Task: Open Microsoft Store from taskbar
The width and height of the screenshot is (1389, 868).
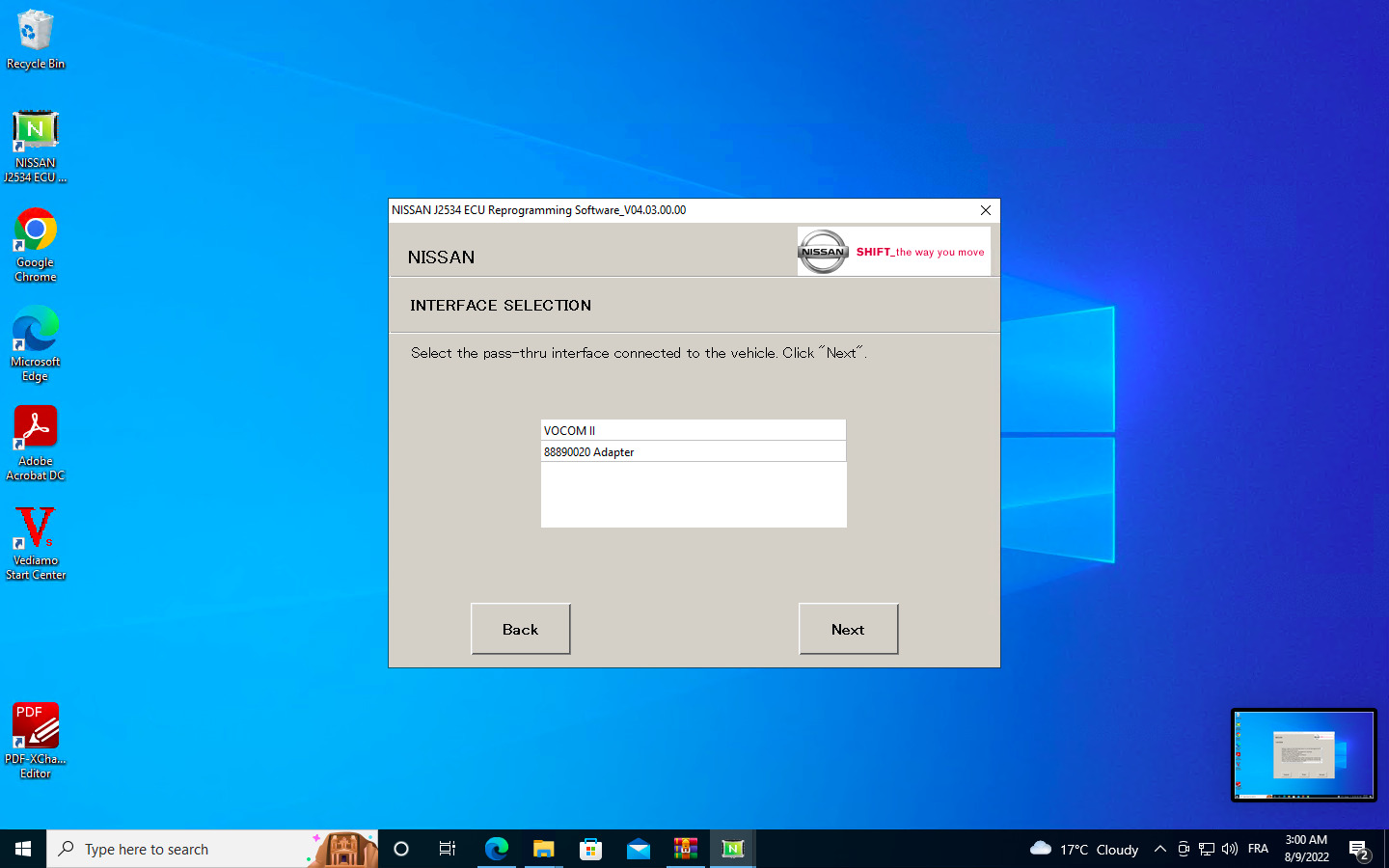Action: 590,849
